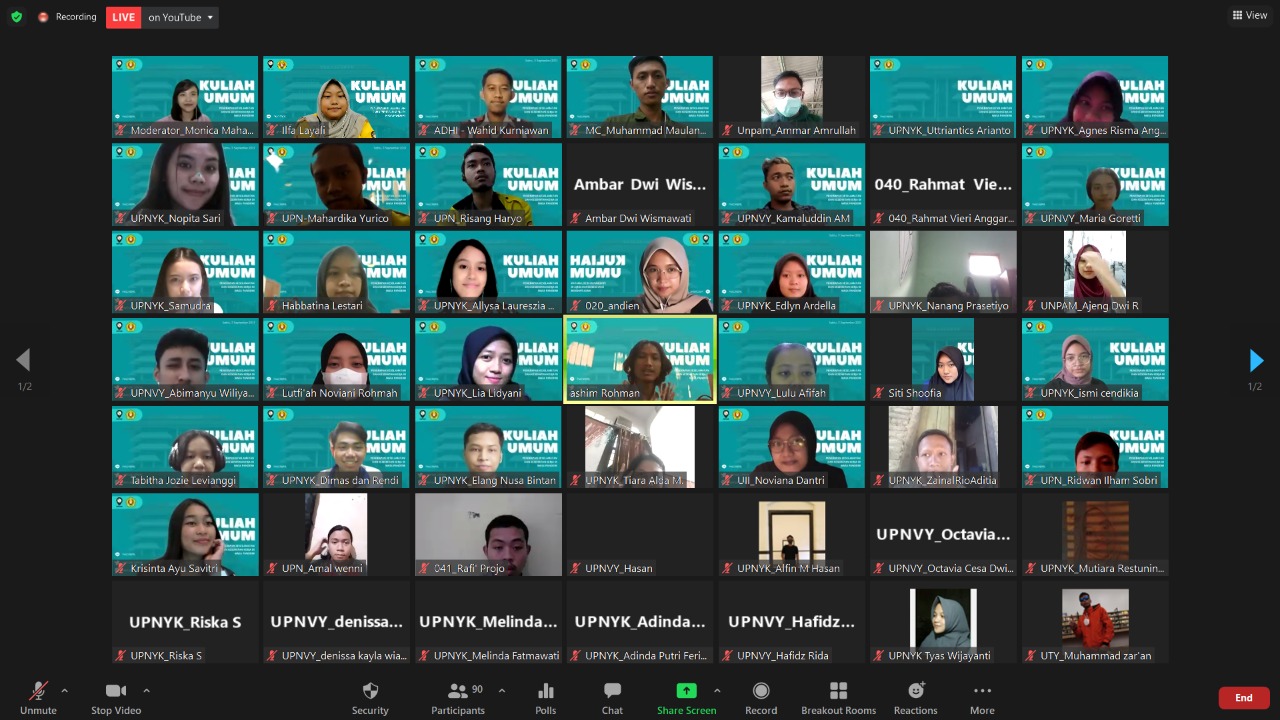Expand share screen options arrow
This screenshot has height=720, width=1280.
pos(717,690)
